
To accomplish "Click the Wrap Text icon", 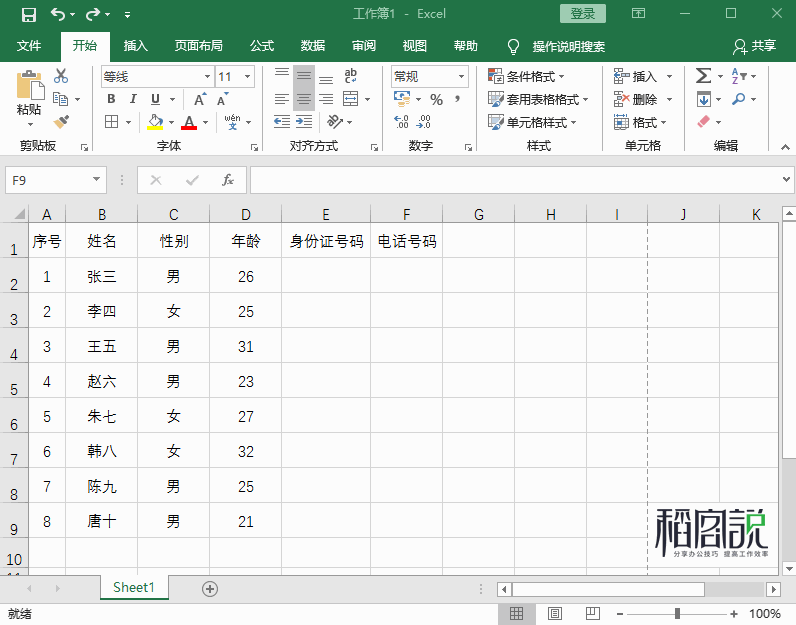I will pyautogui.click(x=351, y=76).
